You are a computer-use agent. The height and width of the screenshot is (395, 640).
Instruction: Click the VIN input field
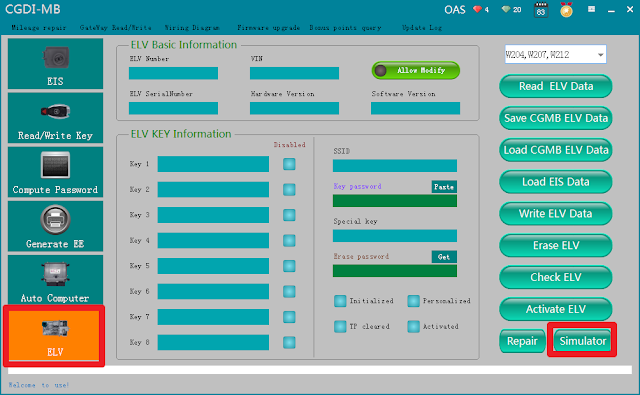(294, 73)
